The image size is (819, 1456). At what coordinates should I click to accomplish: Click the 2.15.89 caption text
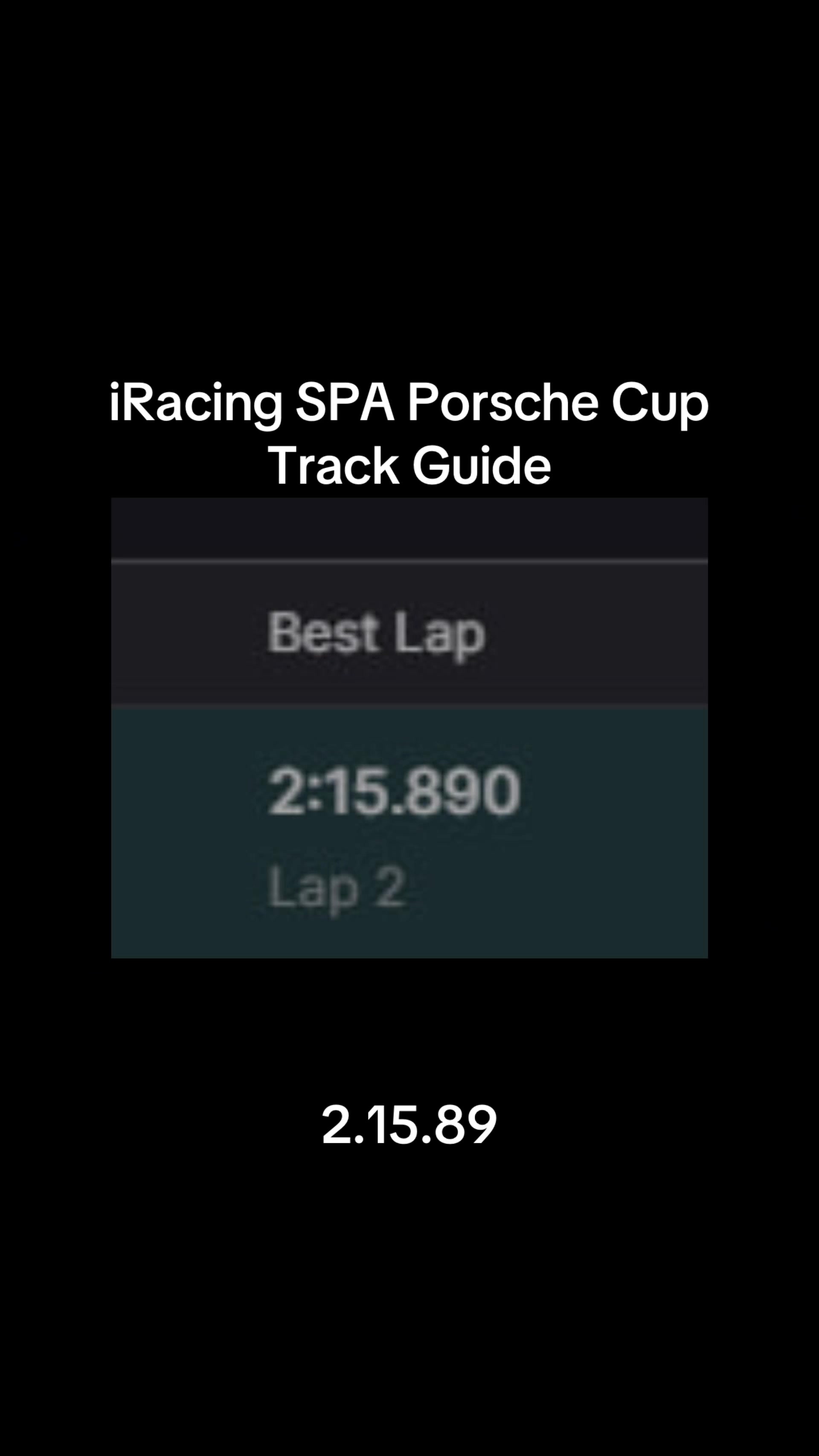409,1124
